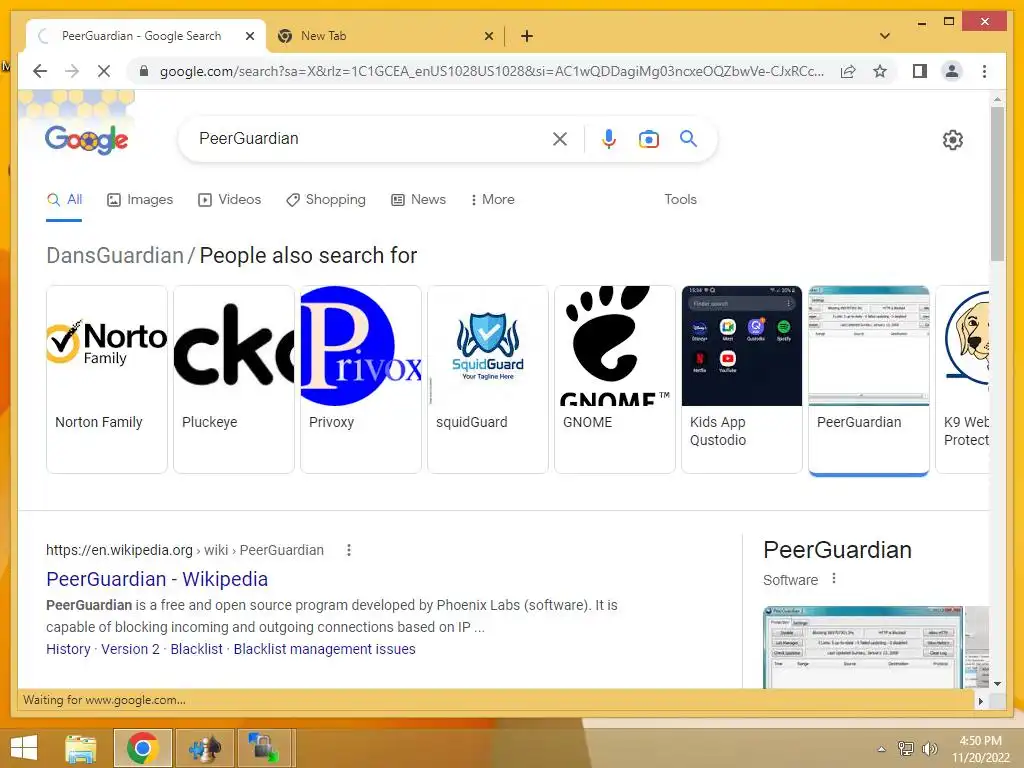This screenshot has width=1024, height=768.
Task: Click Chrome icon in taskbar
Action: tap(143, 748)
